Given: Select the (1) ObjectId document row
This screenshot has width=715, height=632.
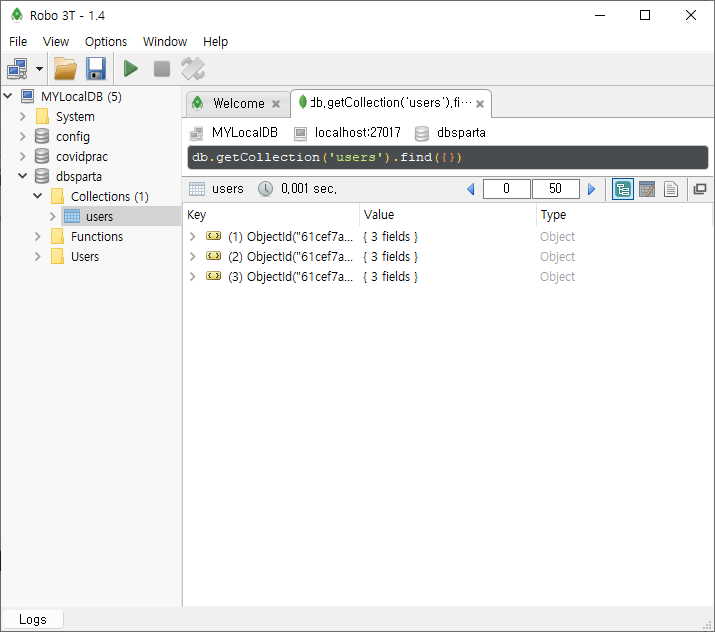Looking at the screenshot, I should click(x=447, y=237).
